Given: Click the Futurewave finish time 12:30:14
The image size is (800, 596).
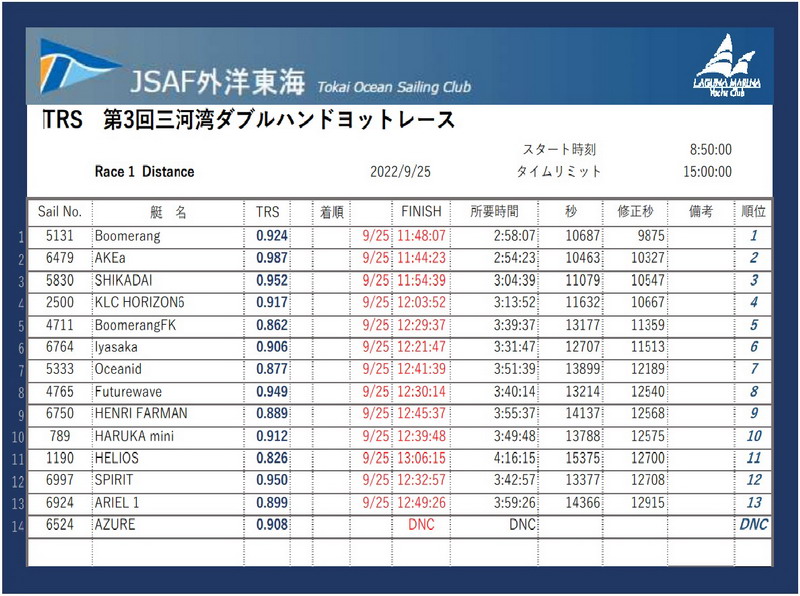Looking at the screenshot, I should 421,391.
